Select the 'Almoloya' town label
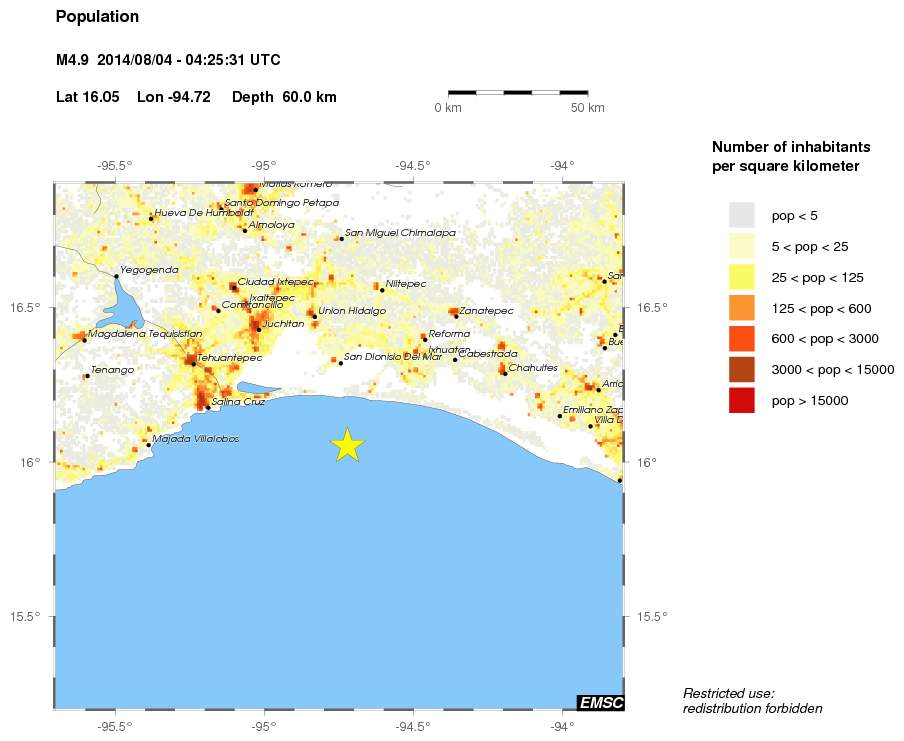Viewport: 904px width, 741px height. click(272, 225)
